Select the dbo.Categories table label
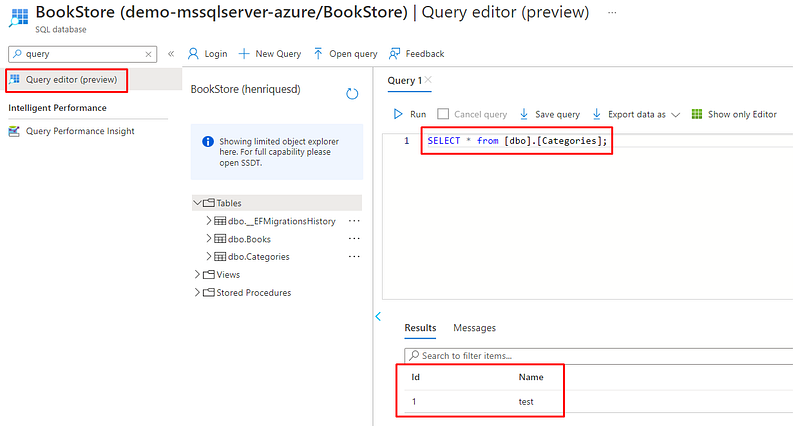The width and height of the screenshot is (800, 426). [x=259, y=257]
